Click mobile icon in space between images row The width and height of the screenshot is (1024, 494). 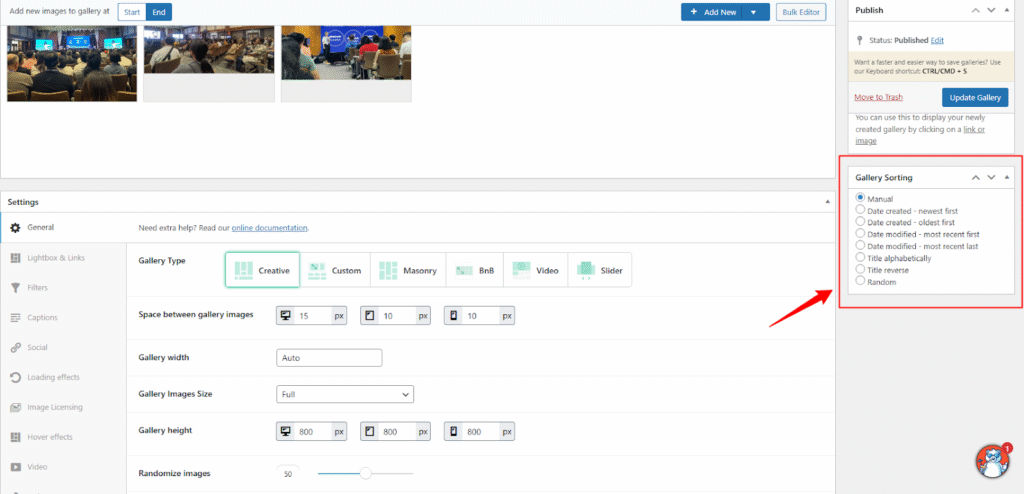pyautogui.click(x=454, y=316)
